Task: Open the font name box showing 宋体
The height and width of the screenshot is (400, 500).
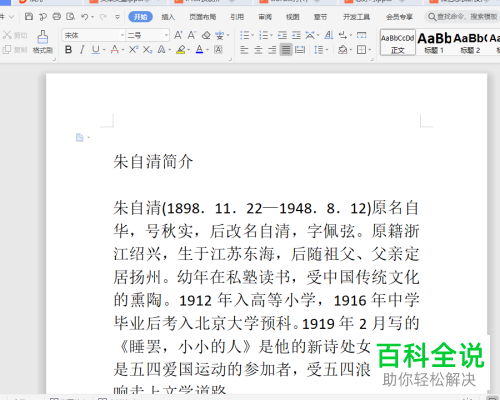Action: 93,35
